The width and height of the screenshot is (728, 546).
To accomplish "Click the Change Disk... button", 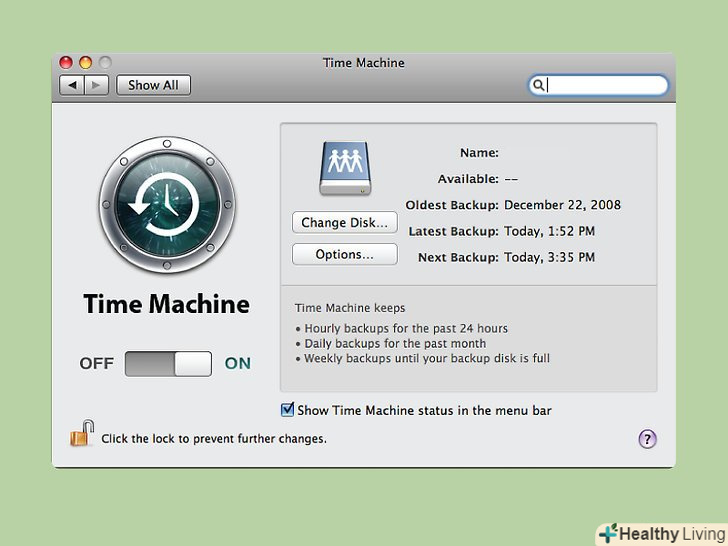I will (344, 222).
